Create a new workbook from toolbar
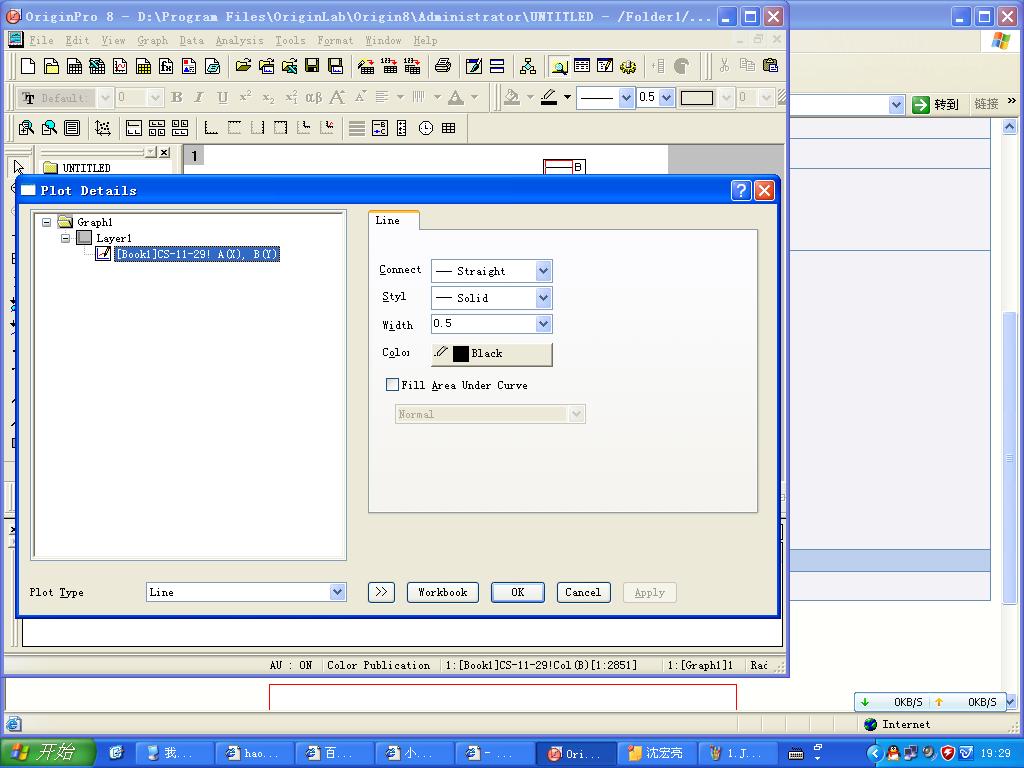1024x768 pixels. pos(74,66)
